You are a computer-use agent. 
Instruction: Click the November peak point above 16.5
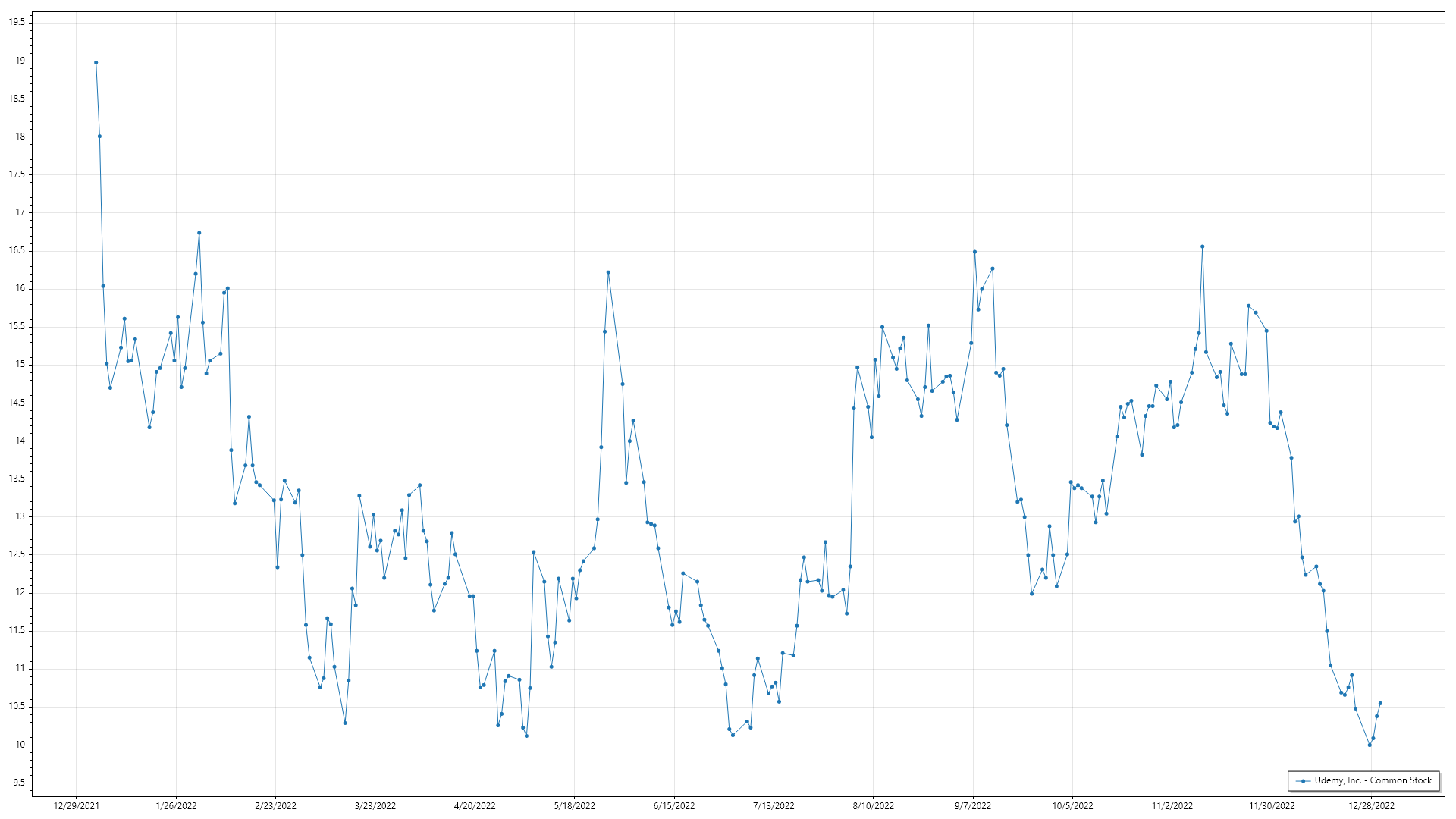pos(1202,246)
